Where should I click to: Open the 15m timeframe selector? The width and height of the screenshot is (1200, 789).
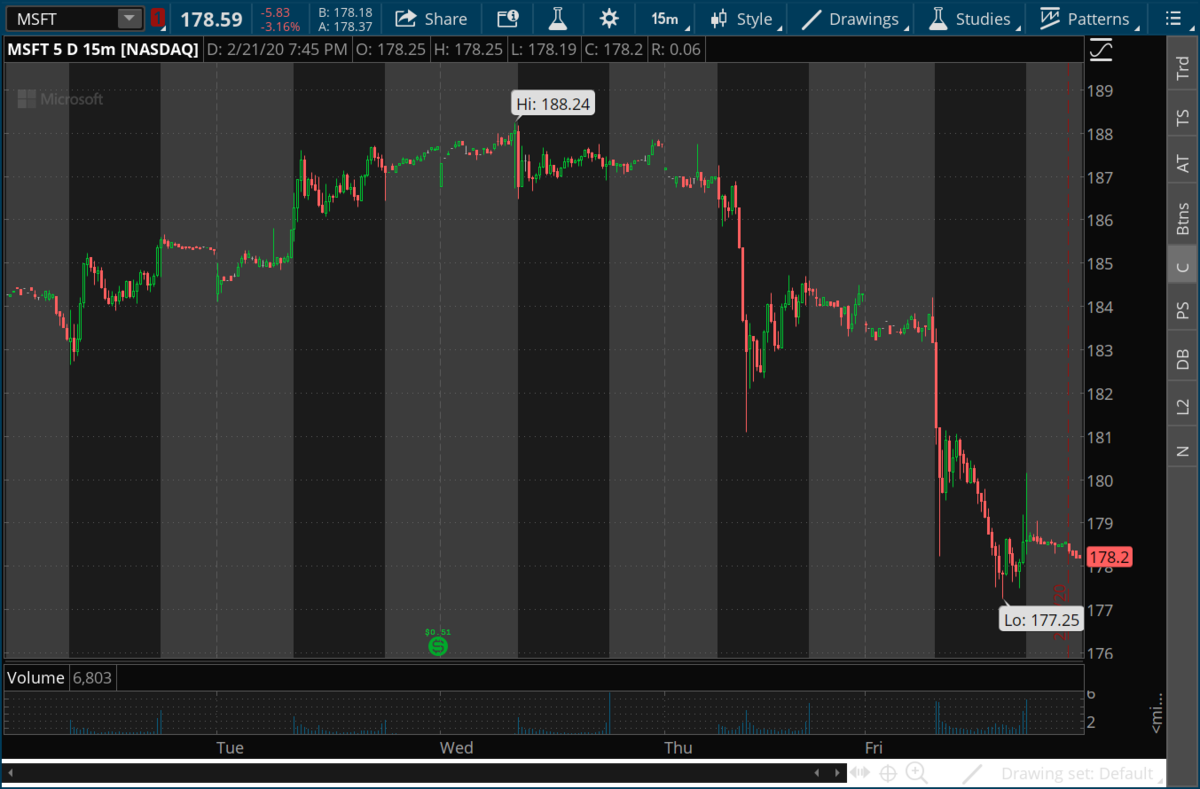coord(664,18)
